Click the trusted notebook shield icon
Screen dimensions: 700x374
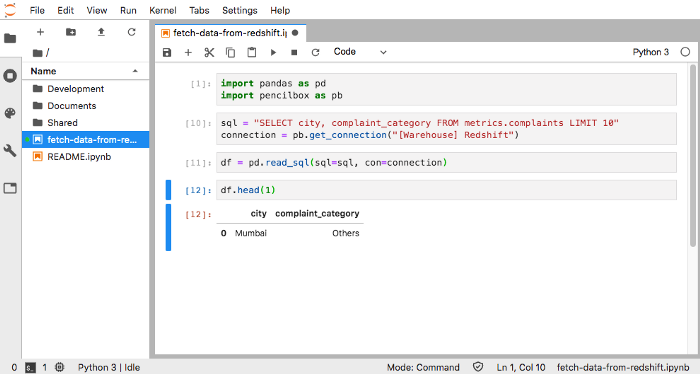[x=478, y=367]
